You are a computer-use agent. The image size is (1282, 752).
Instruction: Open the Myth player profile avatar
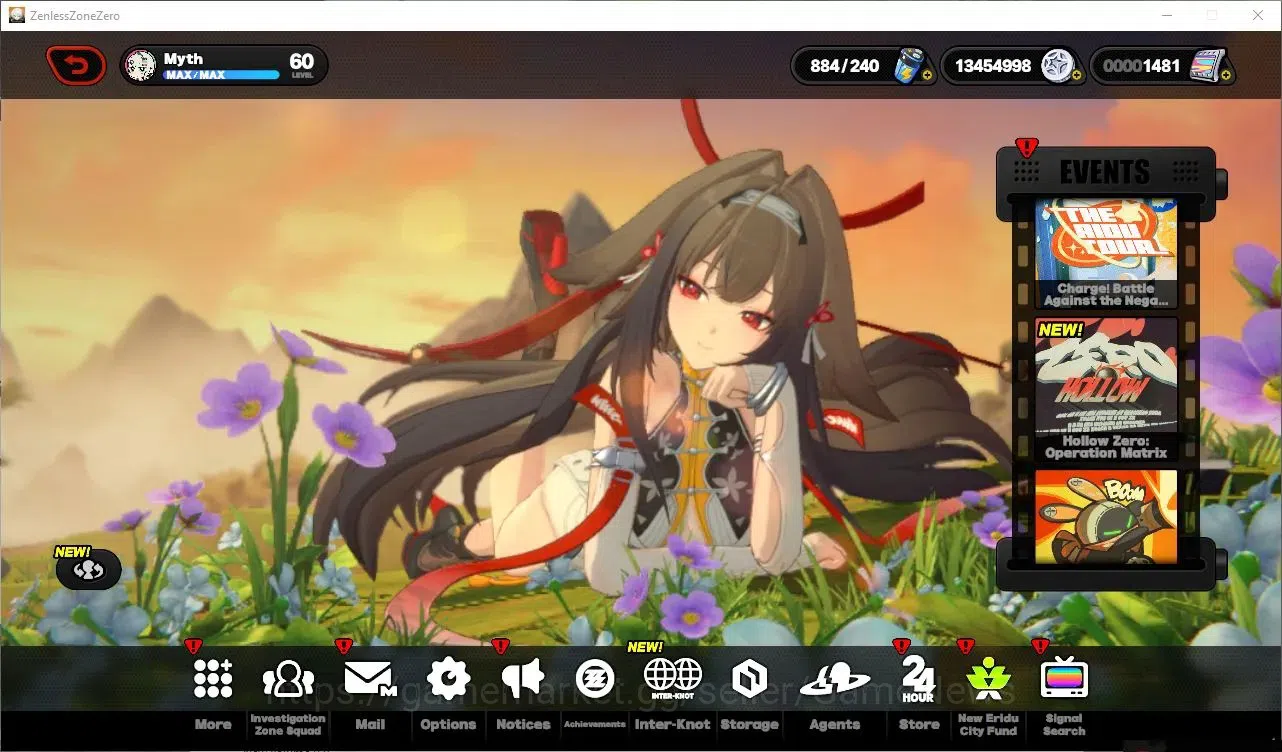point(141,66)
